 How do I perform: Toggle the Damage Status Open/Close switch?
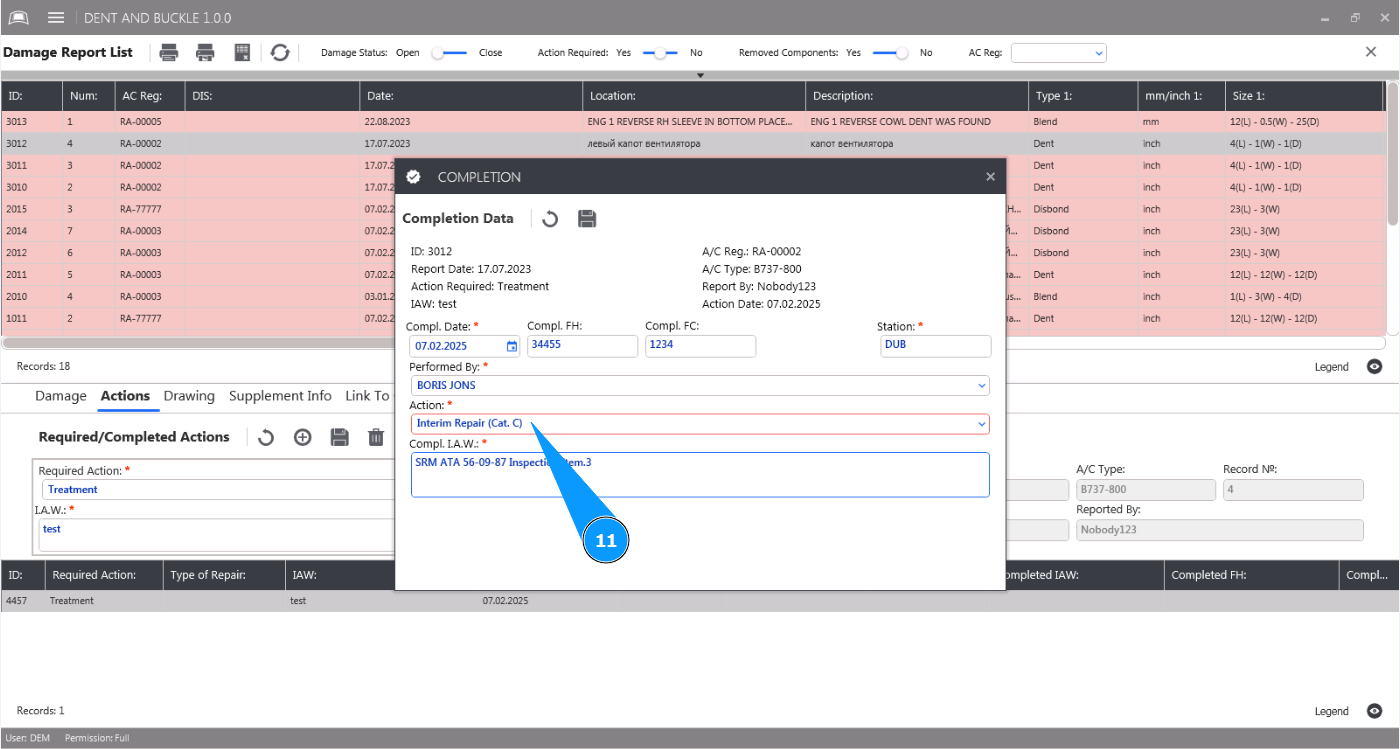[449, 53]
